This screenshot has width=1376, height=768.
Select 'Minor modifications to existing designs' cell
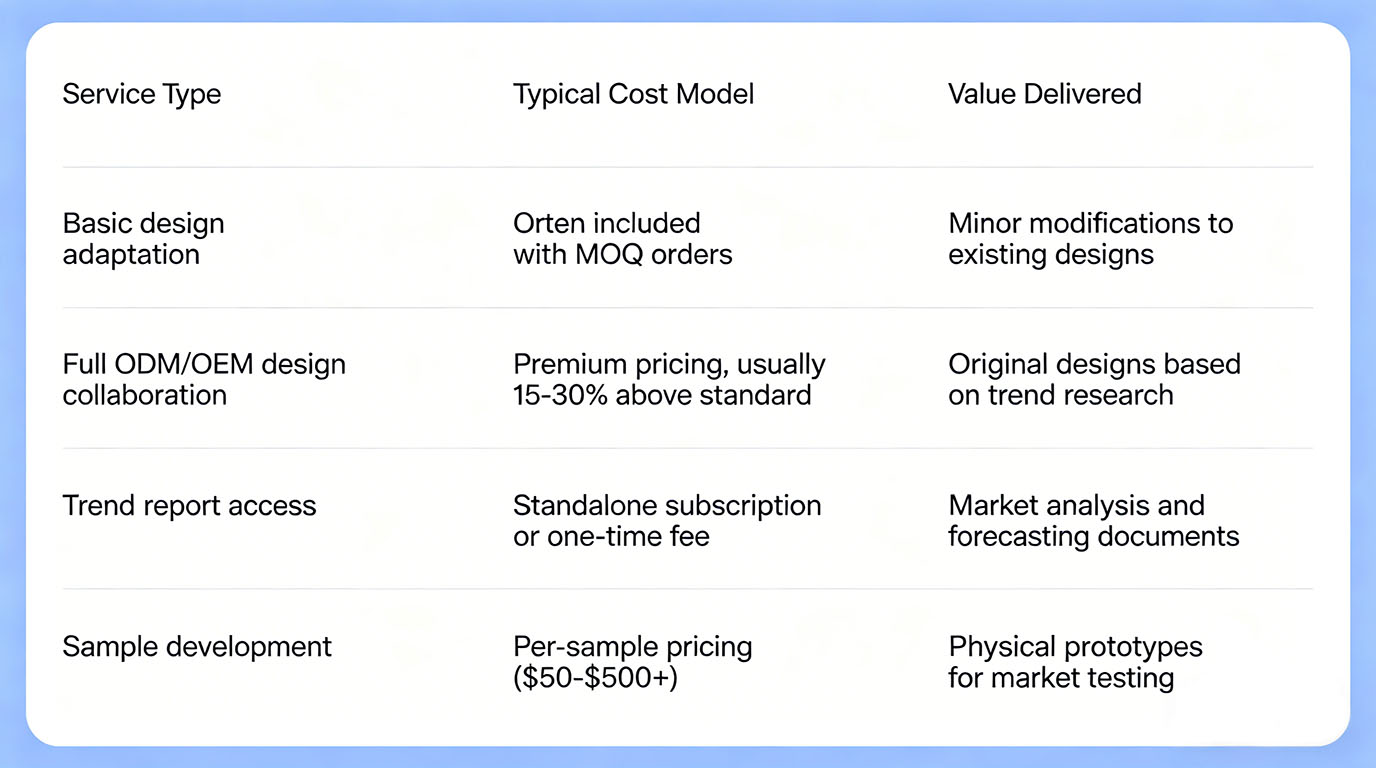pos(1090,238)
